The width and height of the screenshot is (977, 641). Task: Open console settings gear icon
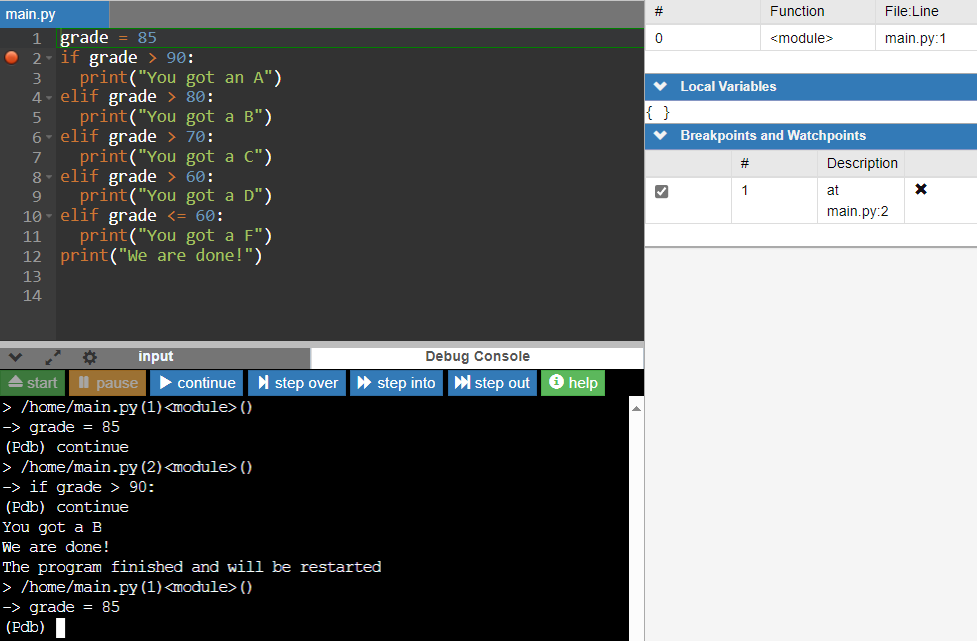click(x=90, y=357)
